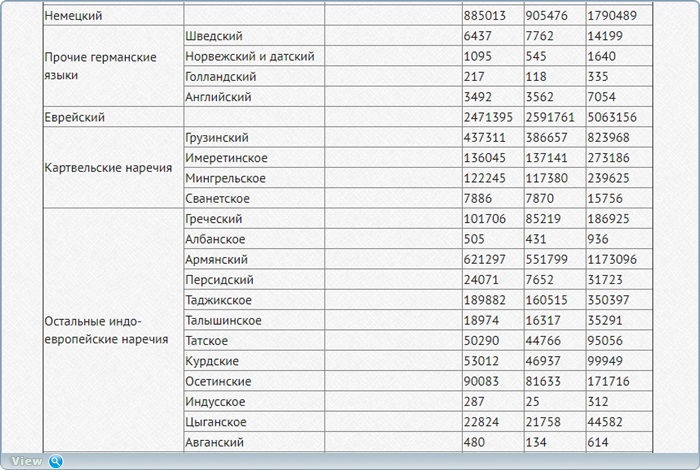Click the value 16317
The image size is (700, 470).
[x=543, y=320]
